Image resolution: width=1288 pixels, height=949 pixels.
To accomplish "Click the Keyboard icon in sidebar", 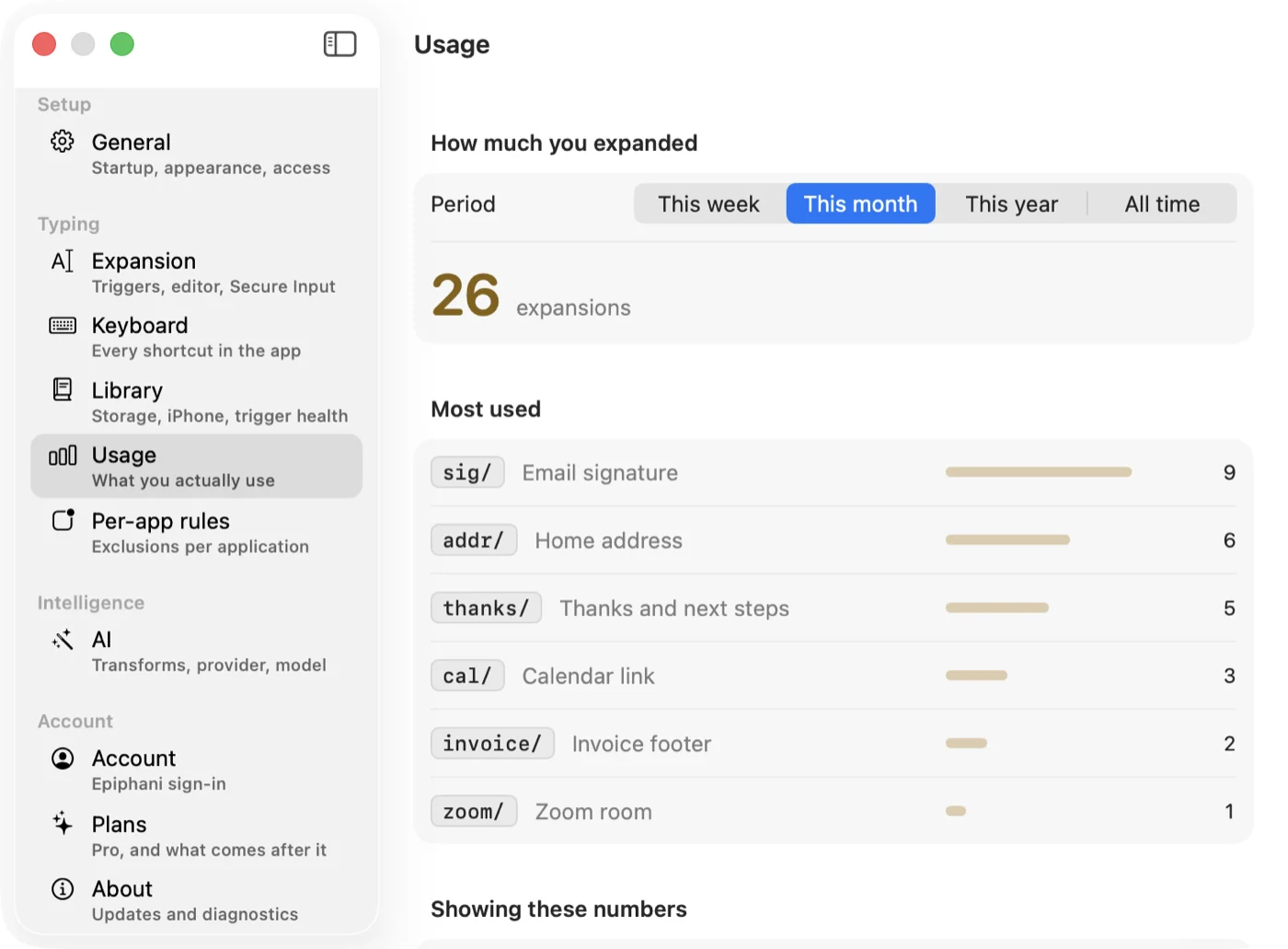I will (x=63, y=326).
